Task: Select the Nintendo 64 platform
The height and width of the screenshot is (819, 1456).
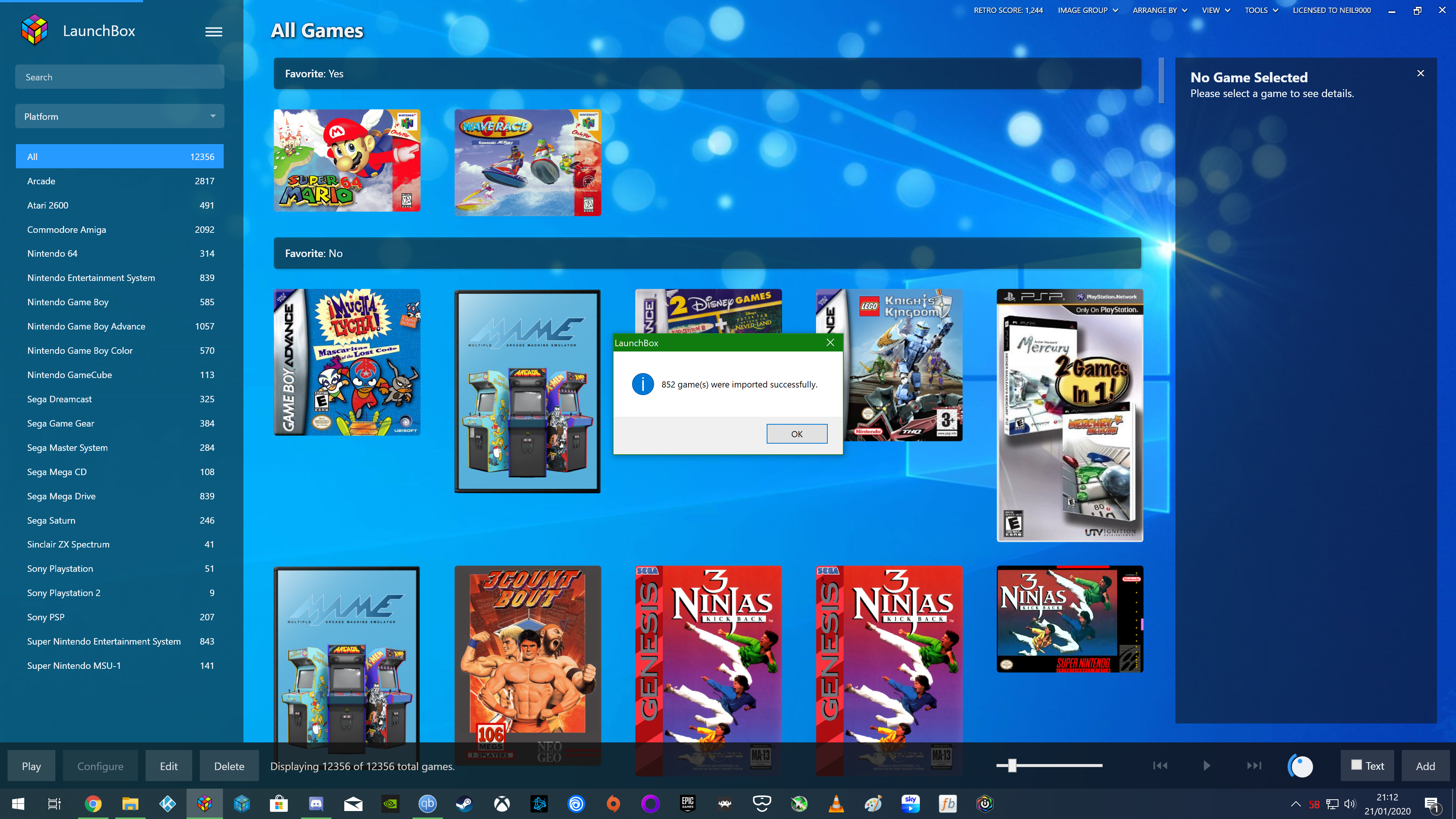Action: [x=119, y=253]
